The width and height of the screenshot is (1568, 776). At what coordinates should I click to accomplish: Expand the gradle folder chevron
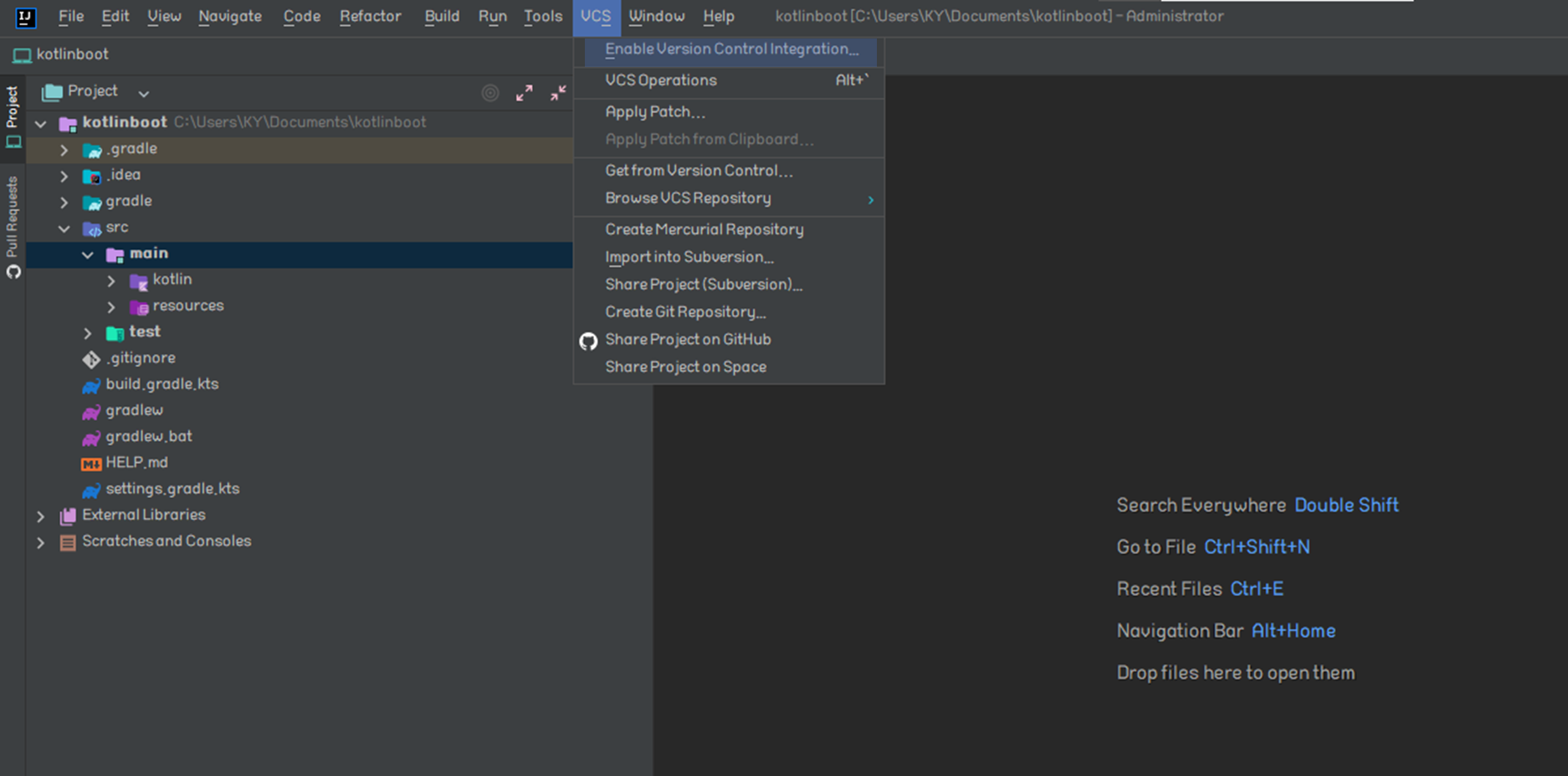pyautogui.click(x=64, y=202)
